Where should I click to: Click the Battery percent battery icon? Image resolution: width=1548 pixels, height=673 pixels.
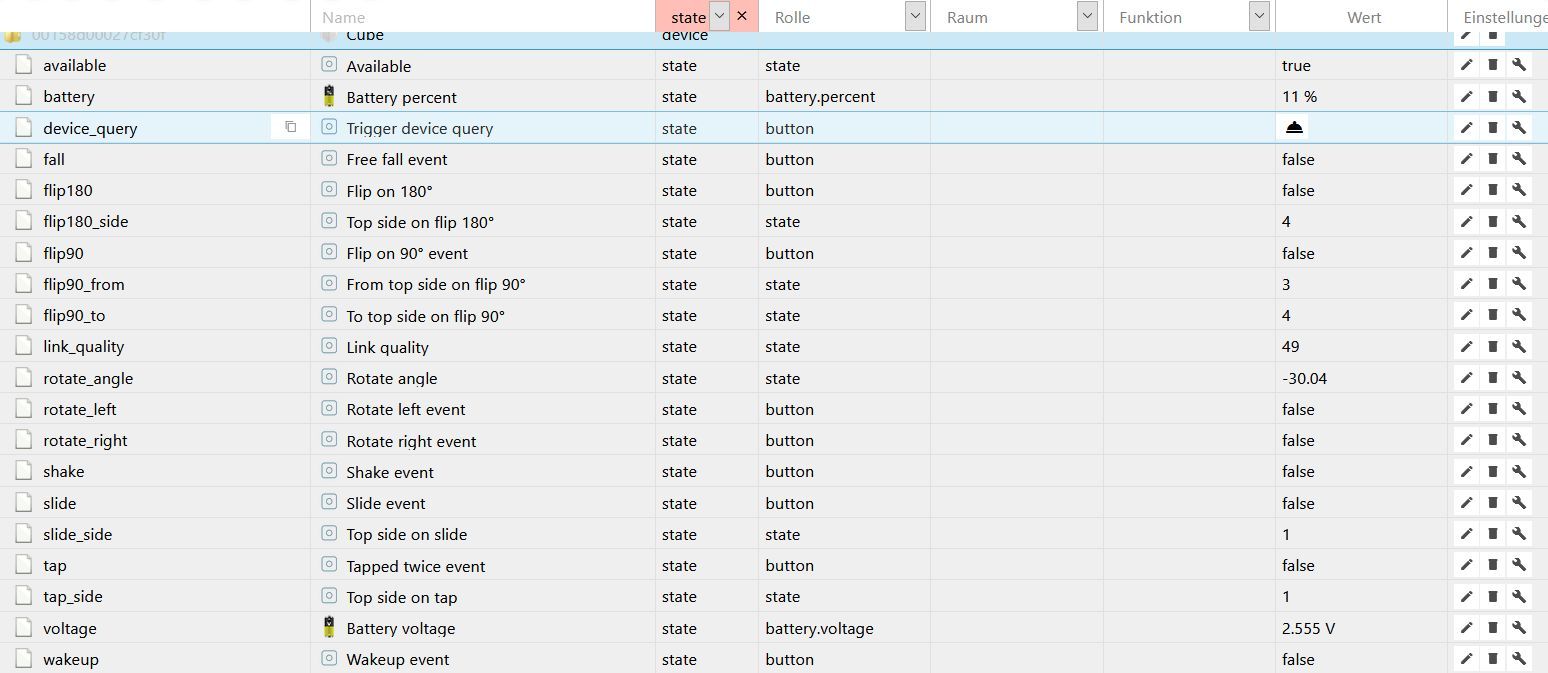tap(329, 96)
